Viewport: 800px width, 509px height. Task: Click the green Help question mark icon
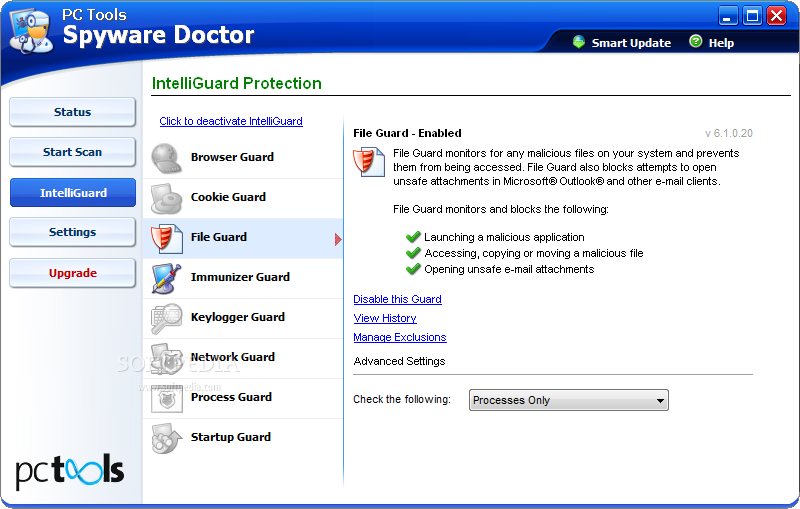click(695, 41)
